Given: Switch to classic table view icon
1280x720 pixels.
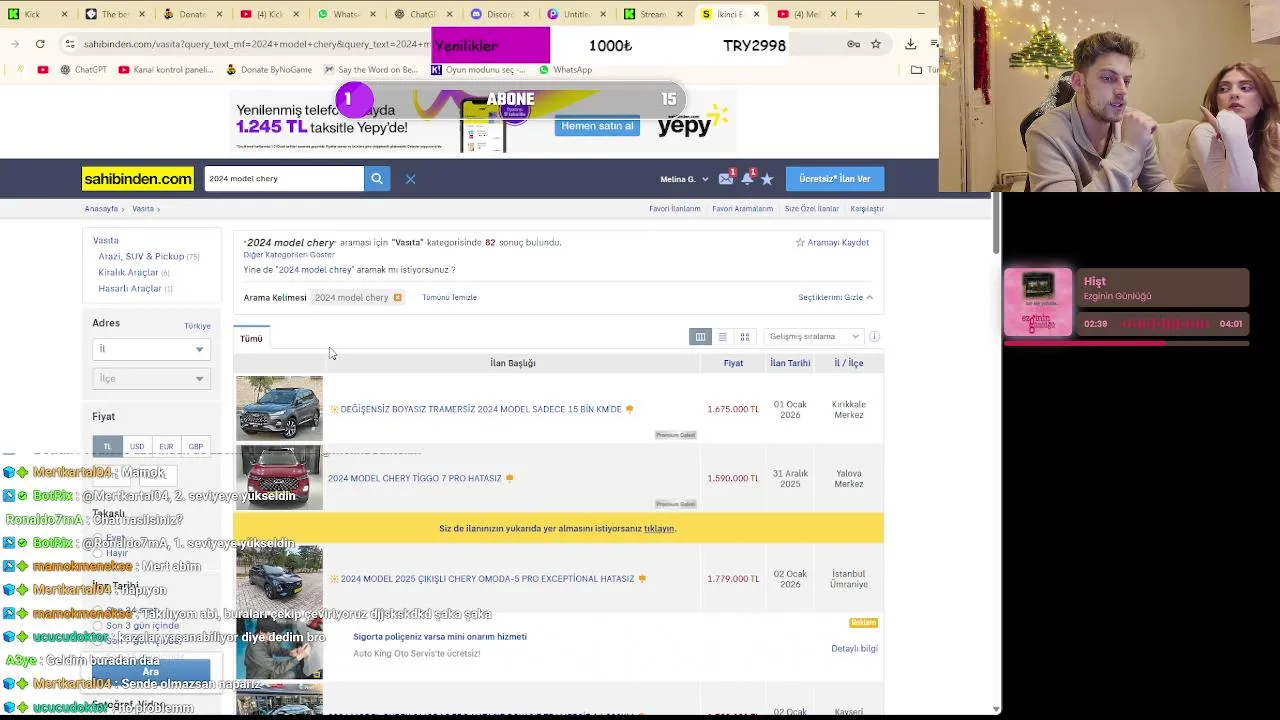Looking at the screenshot, I should tap(700, 337).
